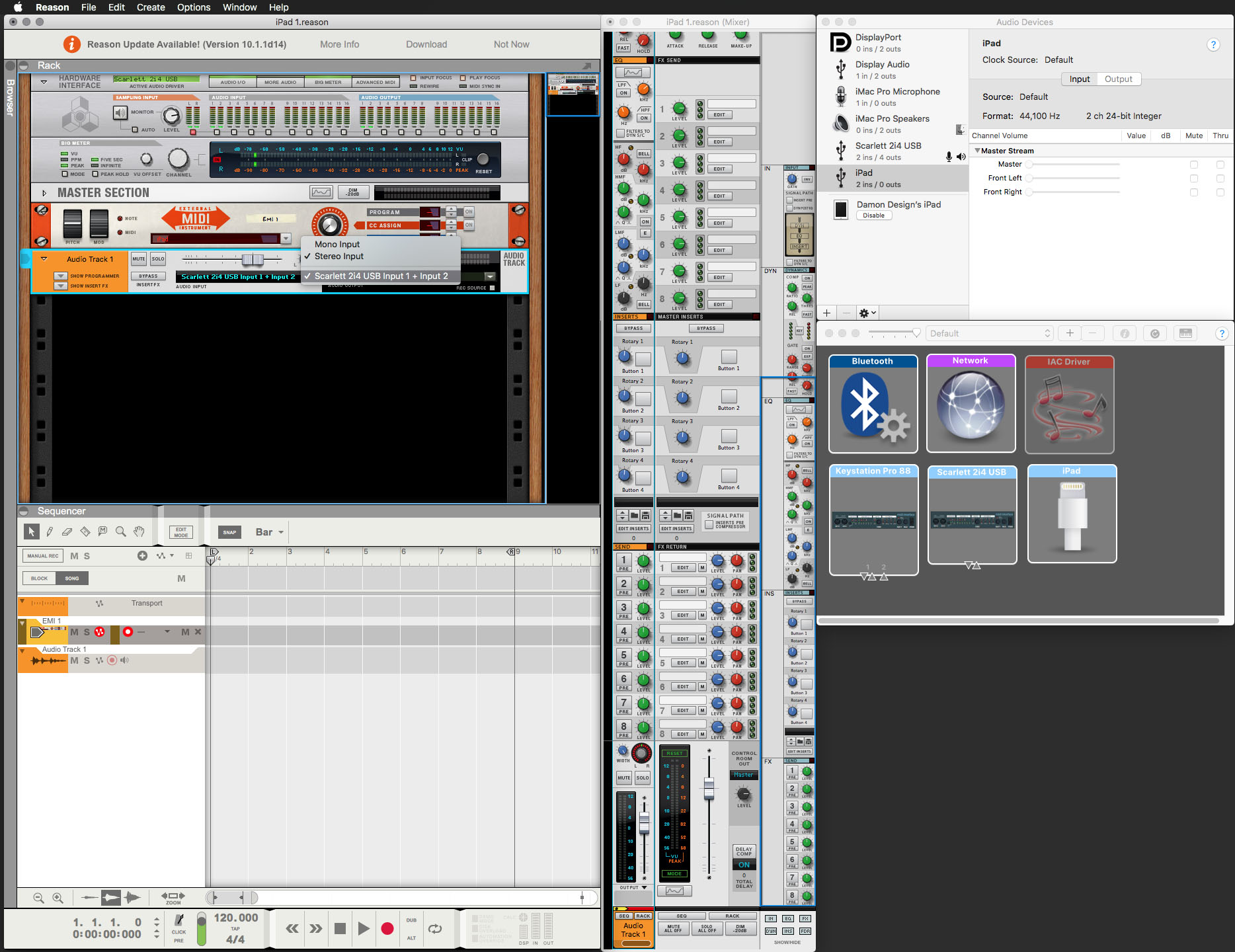Select the Razor tool in the sequencer toolbar

click(85, 531)
